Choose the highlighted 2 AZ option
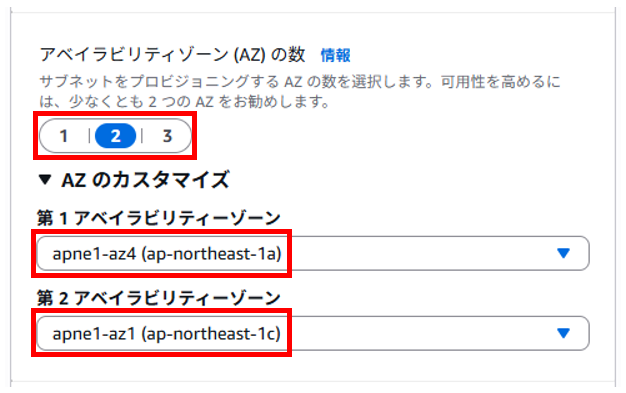The width and height of the screenshot is (626, 393). click(x=115, y=136)
